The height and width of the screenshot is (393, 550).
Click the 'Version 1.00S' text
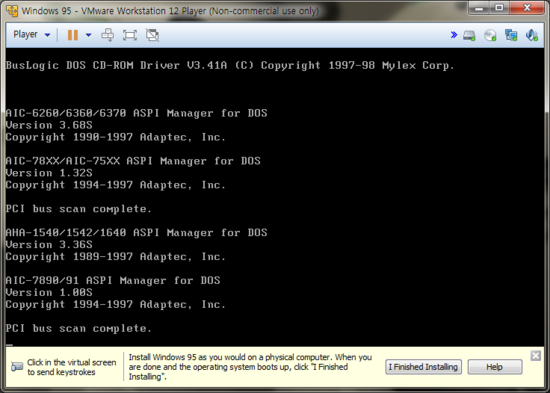pyautogui.click(x=49, y=292)
